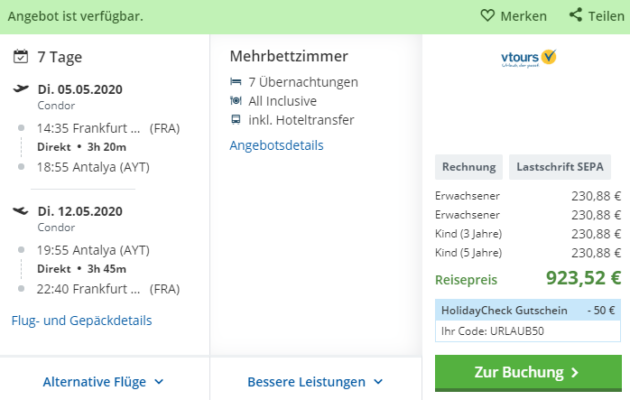Click the landing airplane icon for 12.05.2020
The height and width of the screenshot is (400, 630).
[x=20, y=210]
